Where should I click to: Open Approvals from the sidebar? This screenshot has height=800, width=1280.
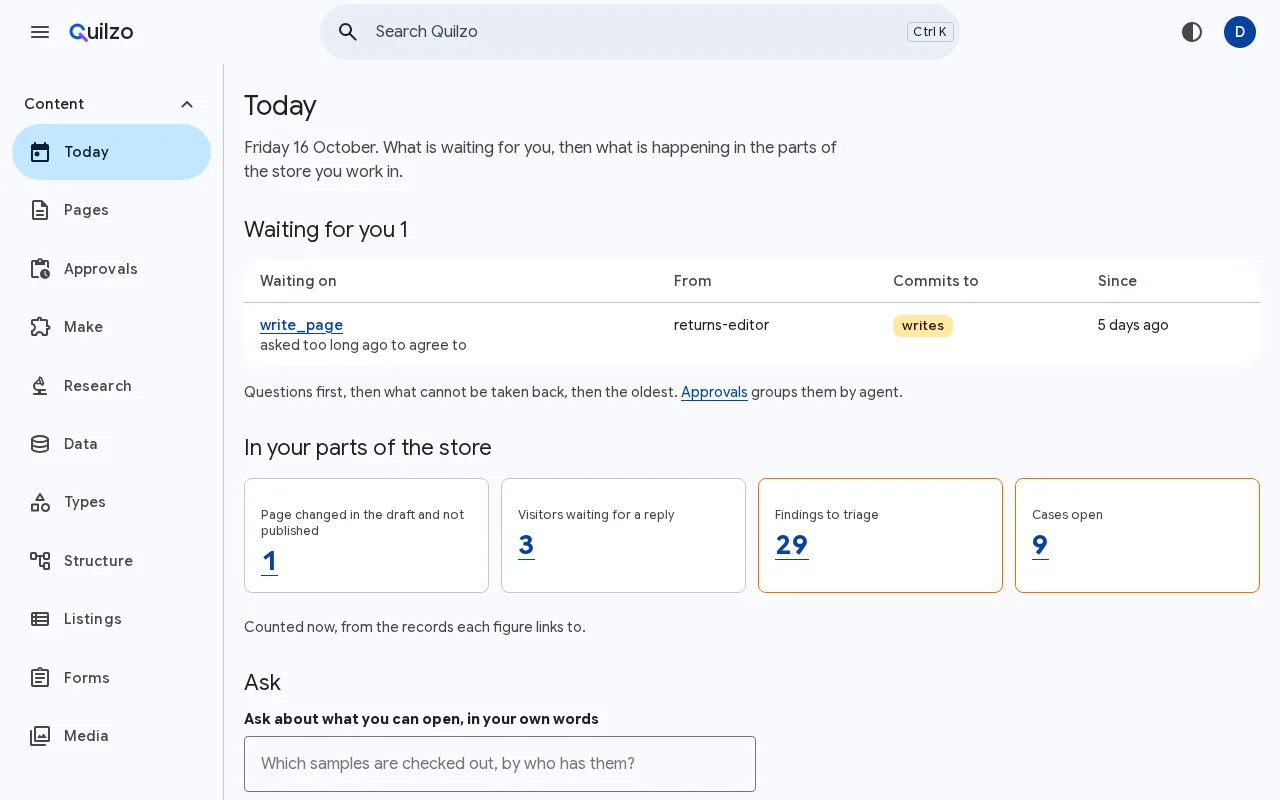click(111, 269)
